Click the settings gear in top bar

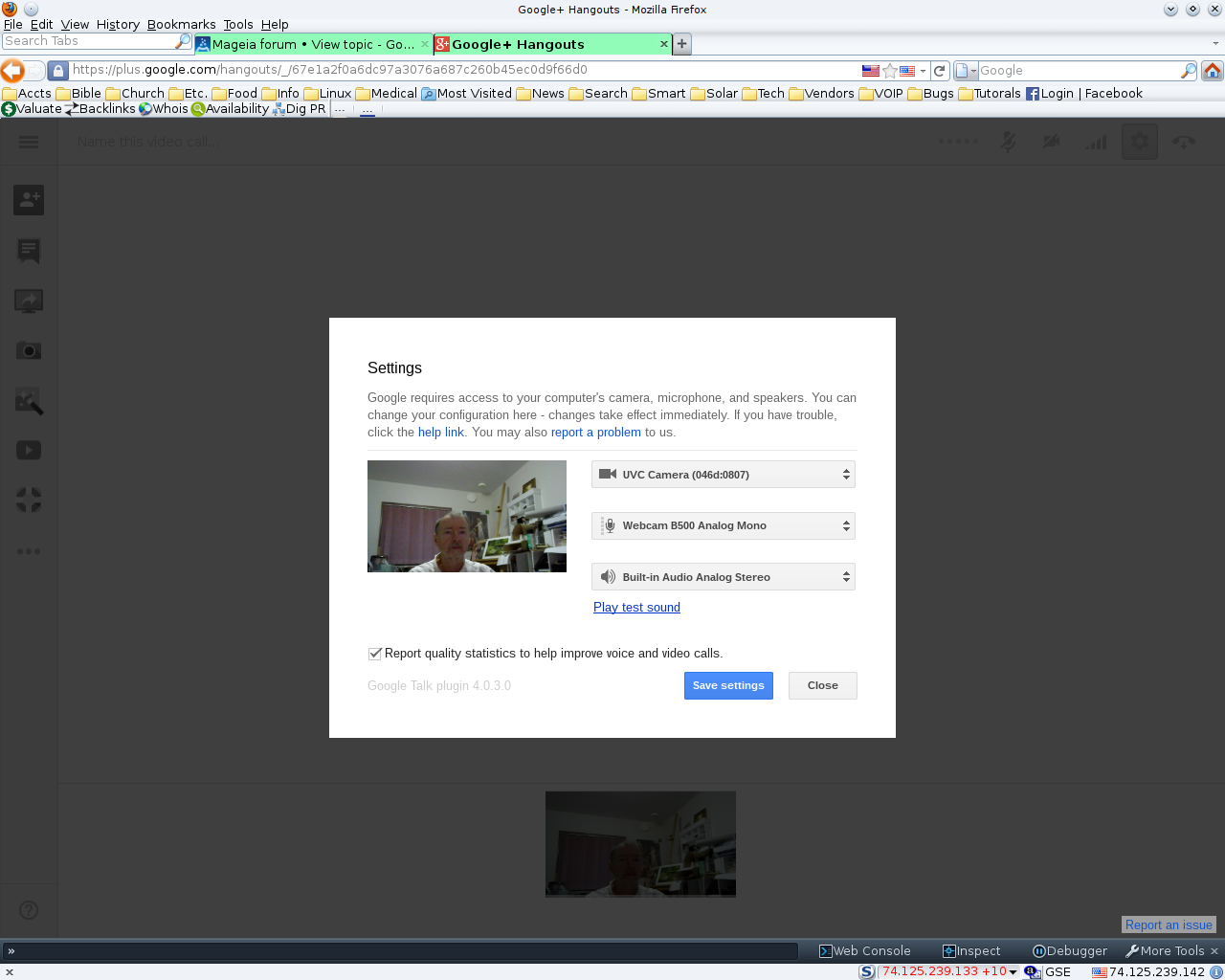[1140, 142]
